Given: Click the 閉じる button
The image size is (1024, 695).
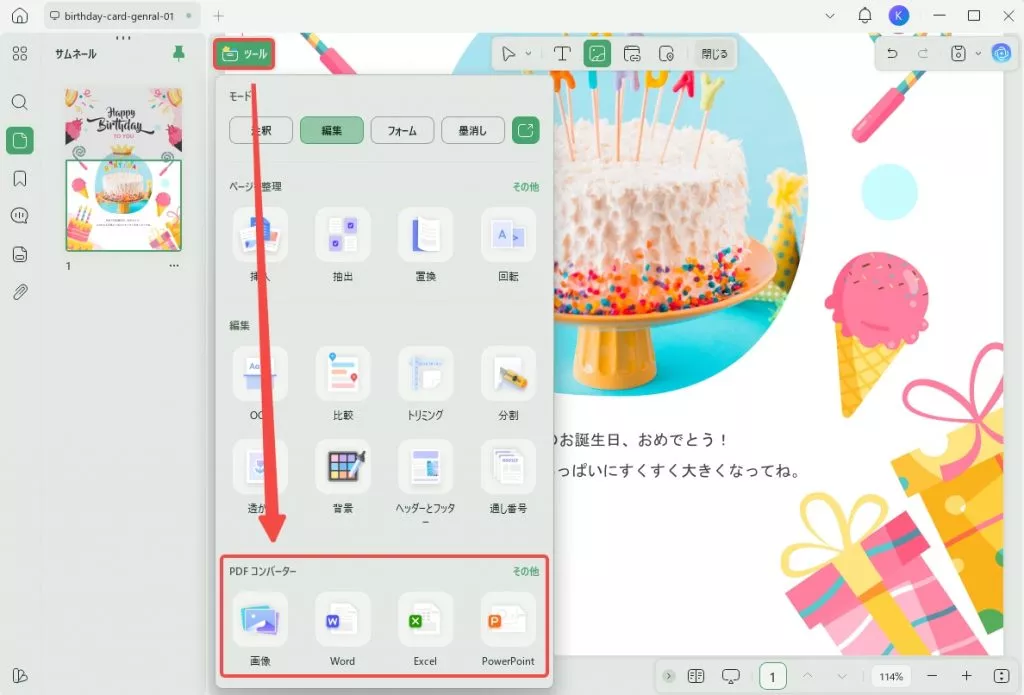Looking at the screenshot, I should 714,53.
